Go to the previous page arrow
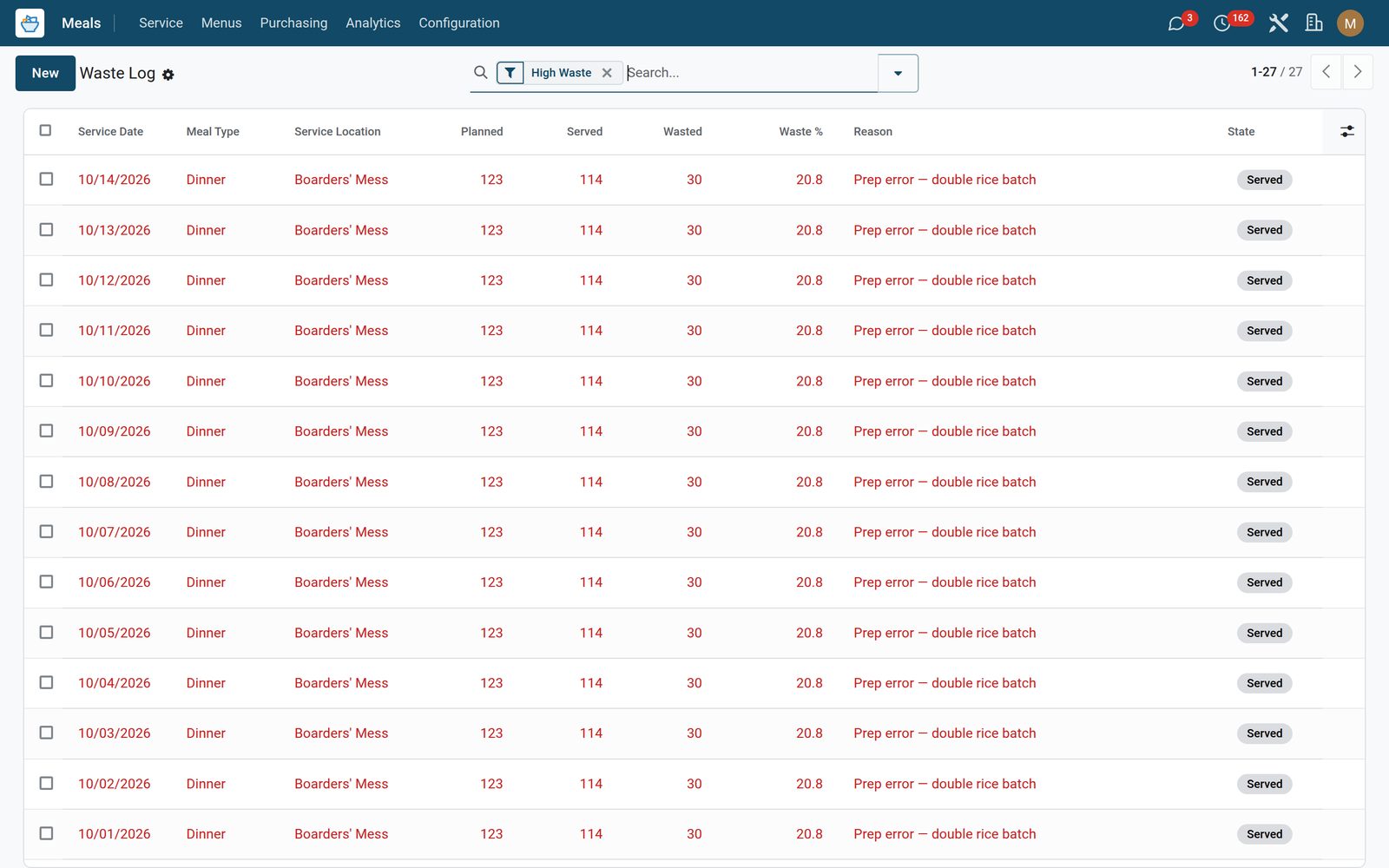Screen dimensions: 1389x868 coord(1326,72)
